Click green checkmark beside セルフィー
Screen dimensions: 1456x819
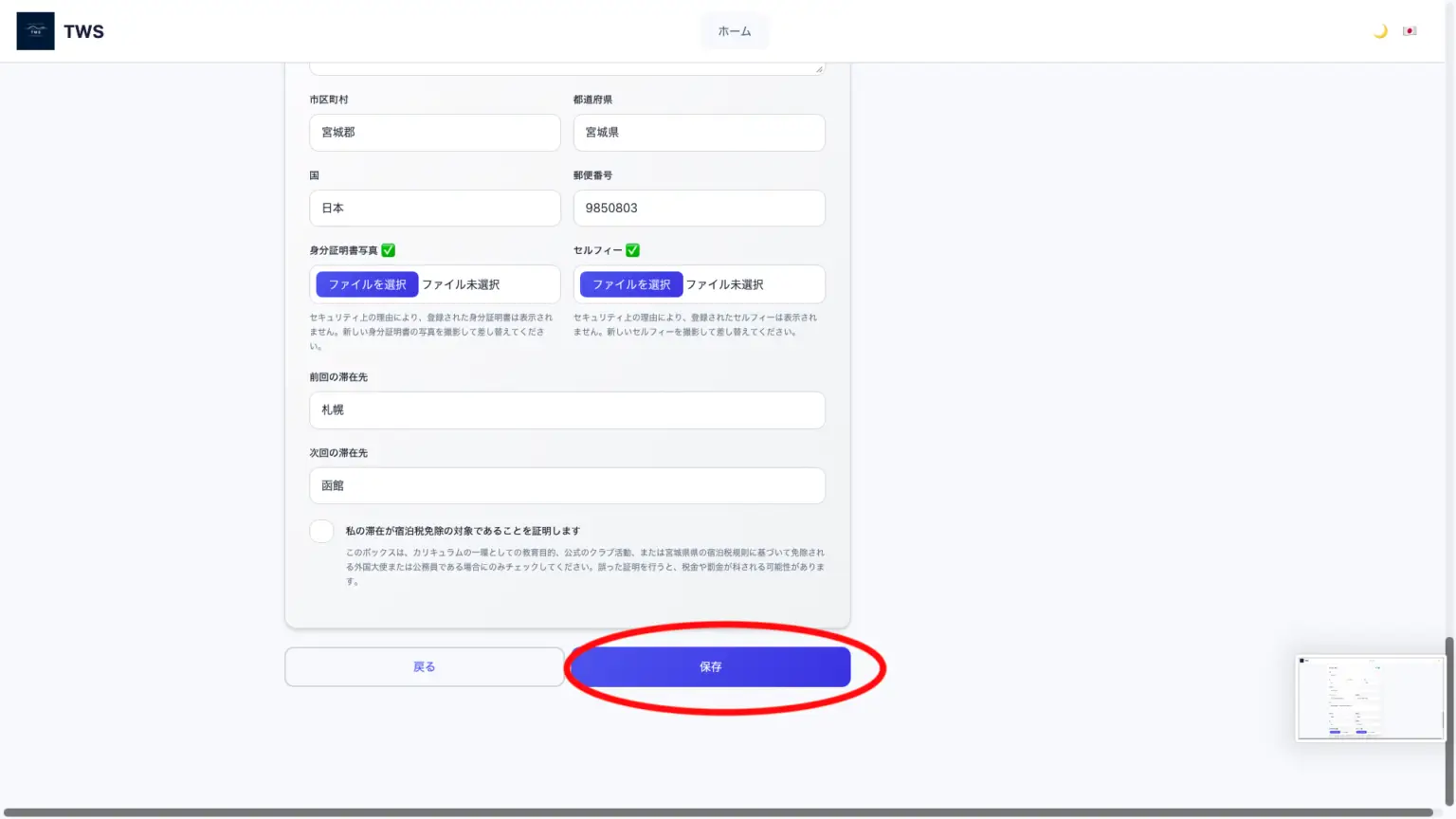633,250
